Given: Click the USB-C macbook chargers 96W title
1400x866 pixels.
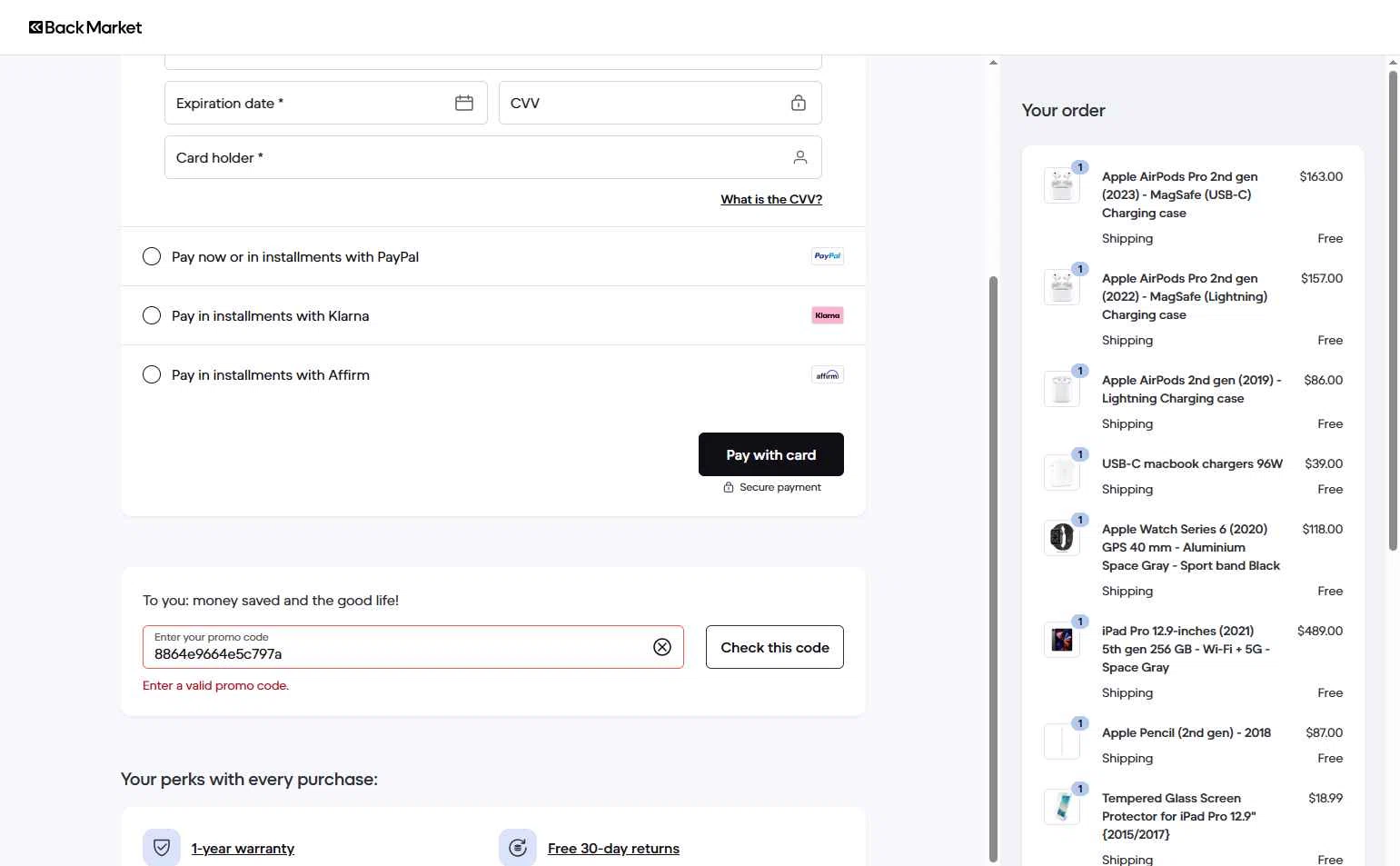Looking at the screenshot, I should point(1192,463).
